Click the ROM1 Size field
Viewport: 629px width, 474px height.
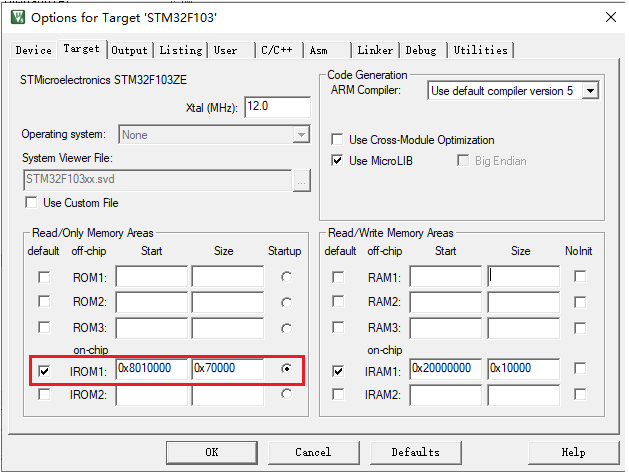[228, 276]
